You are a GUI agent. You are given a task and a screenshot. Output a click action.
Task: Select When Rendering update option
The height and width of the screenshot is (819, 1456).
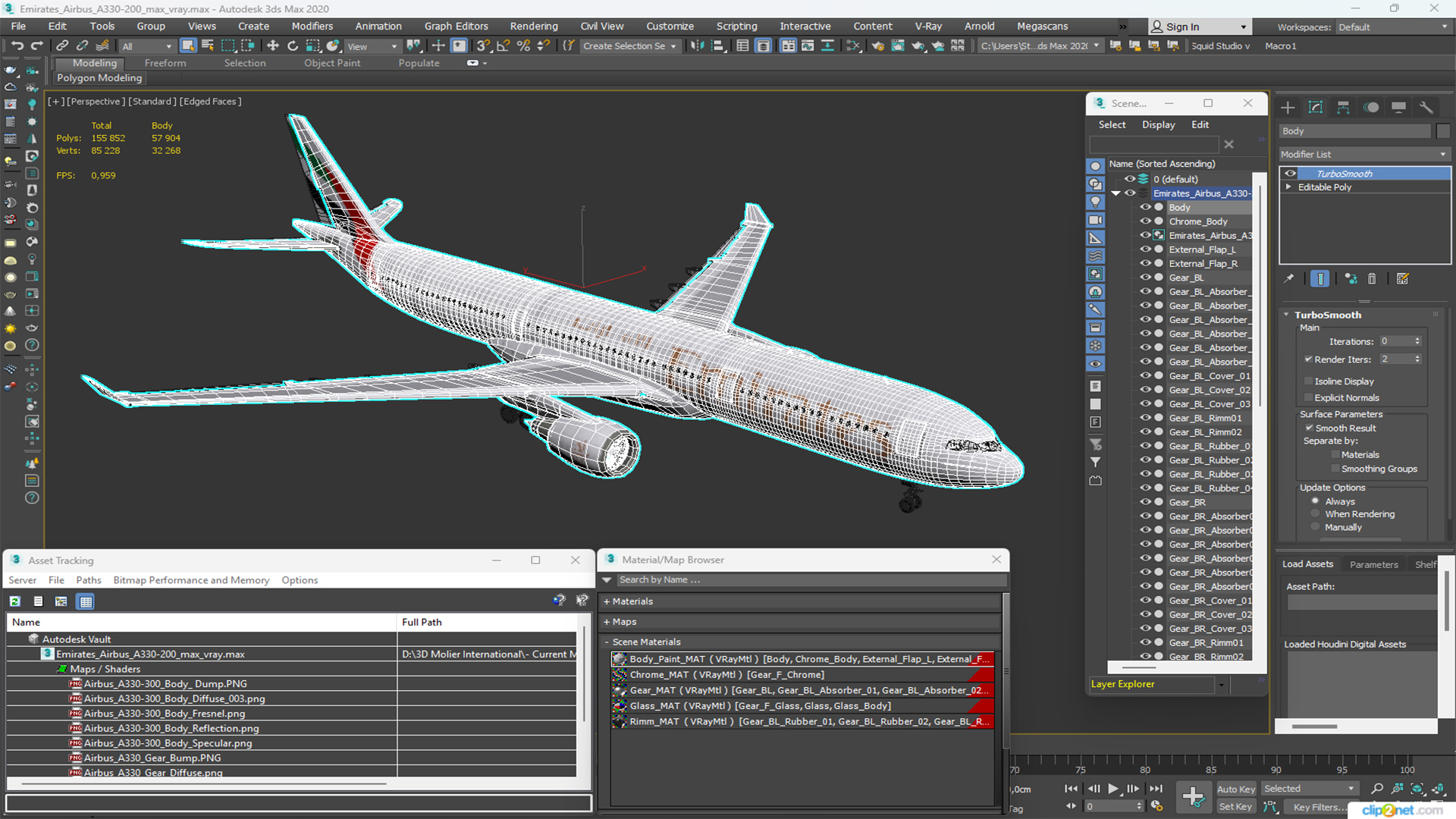pyautogui.click(x=1315, y=514)
